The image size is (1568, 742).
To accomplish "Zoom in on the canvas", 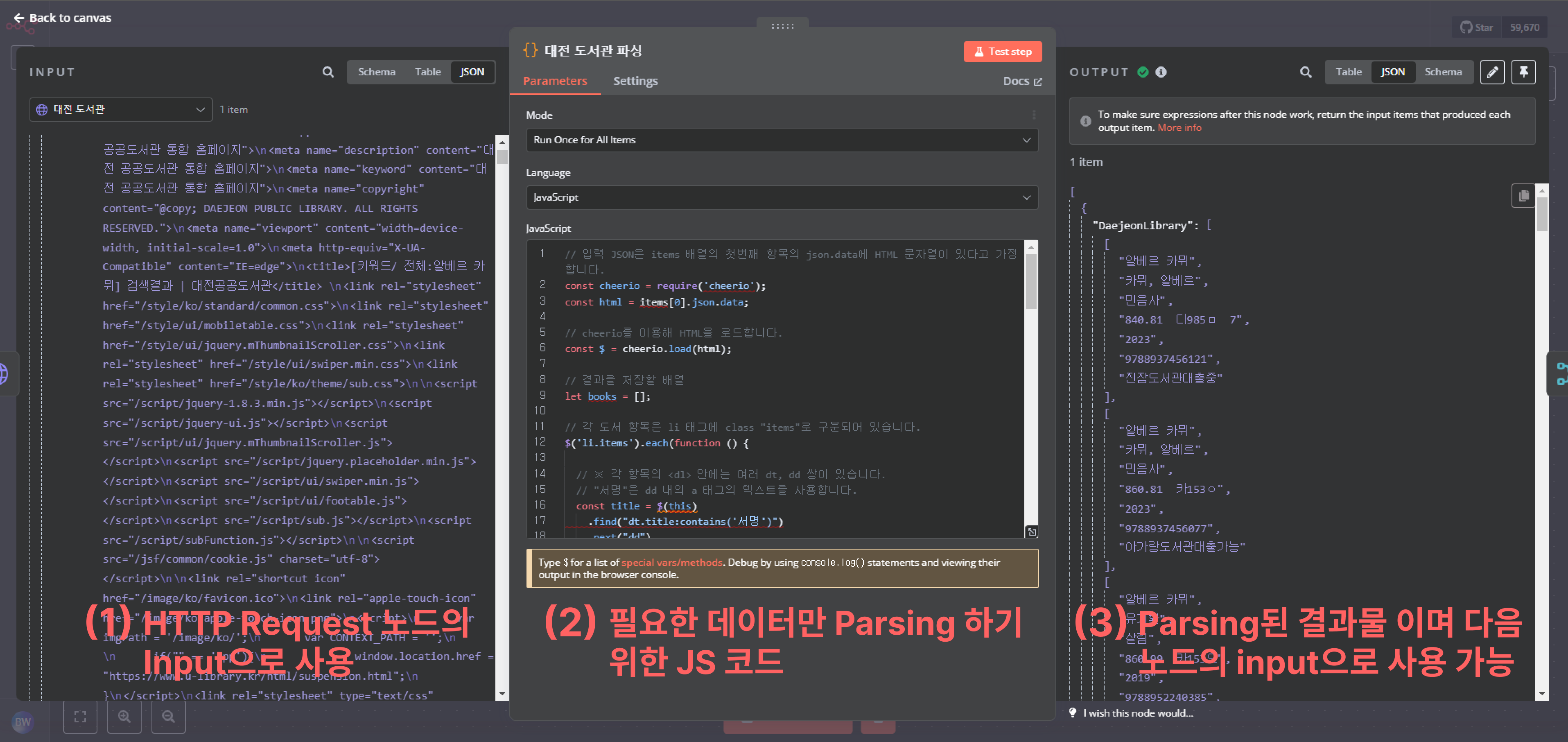I will click(x=124, y=717).
